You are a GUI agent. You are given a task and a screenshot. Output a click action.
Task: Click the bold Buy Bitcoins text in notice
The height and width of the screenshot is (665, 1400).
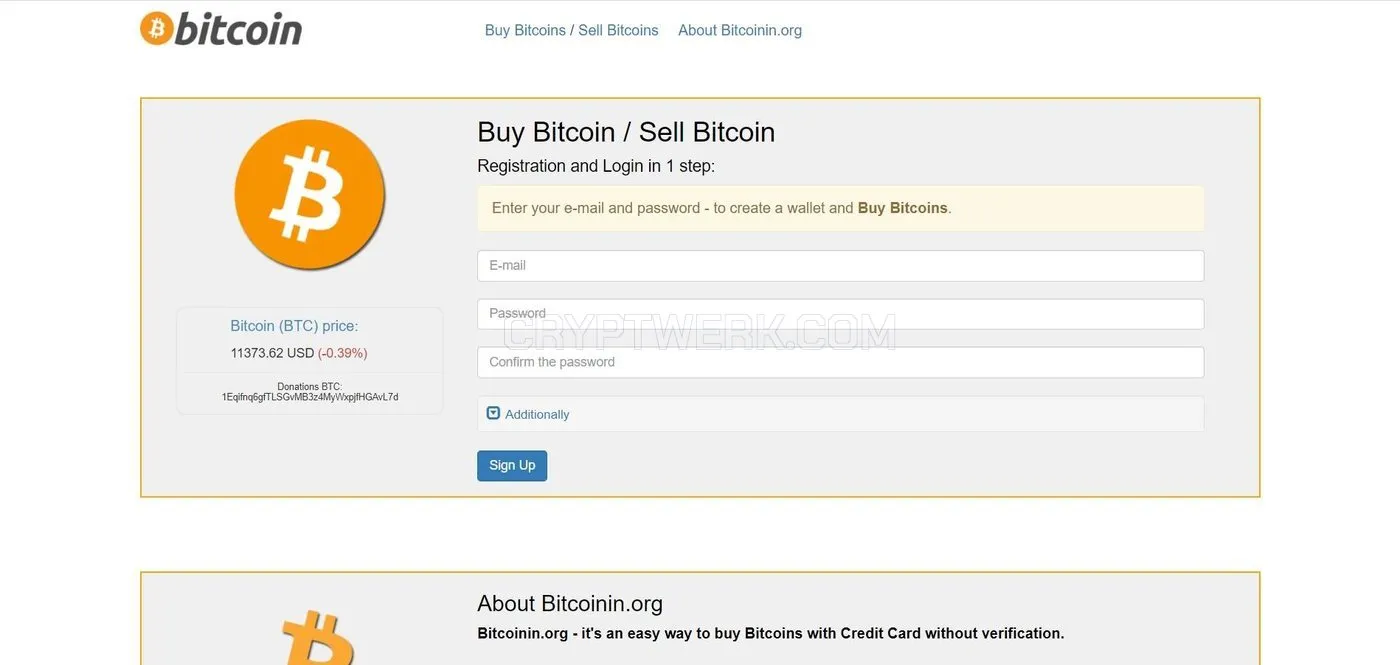[903, 208]
